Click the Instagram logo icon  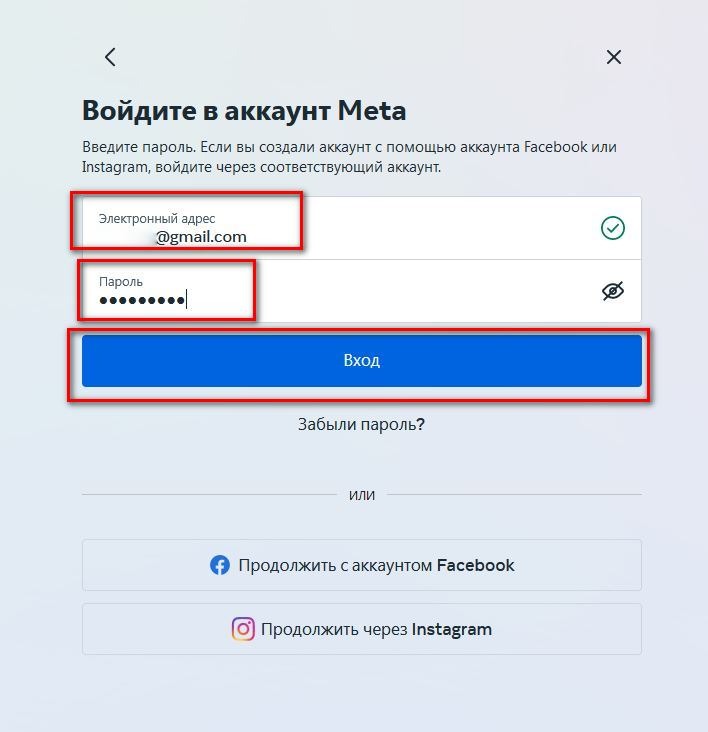point(243,629)
